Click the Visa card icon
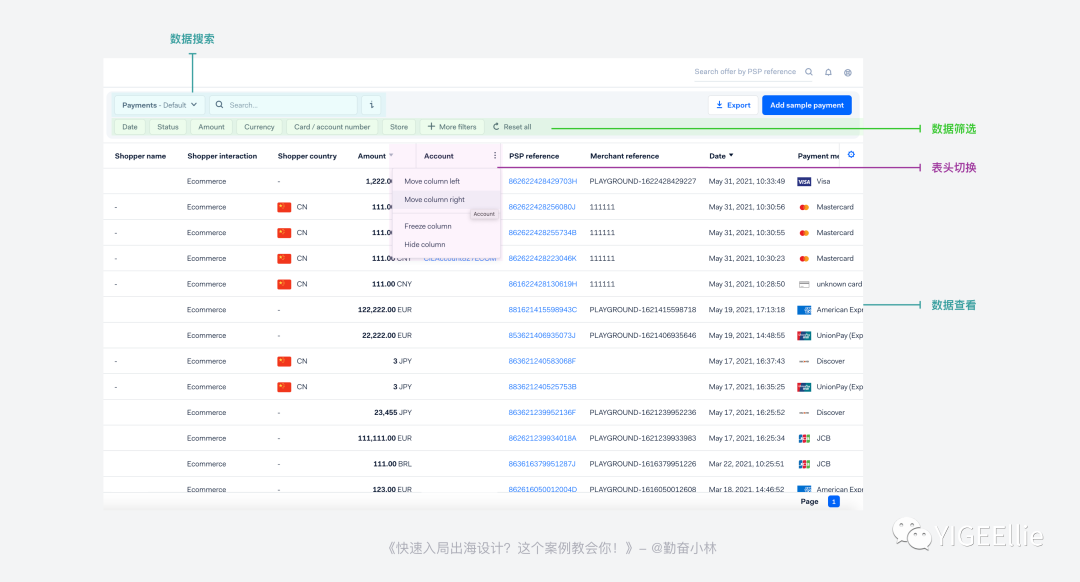 click(804, 181)
